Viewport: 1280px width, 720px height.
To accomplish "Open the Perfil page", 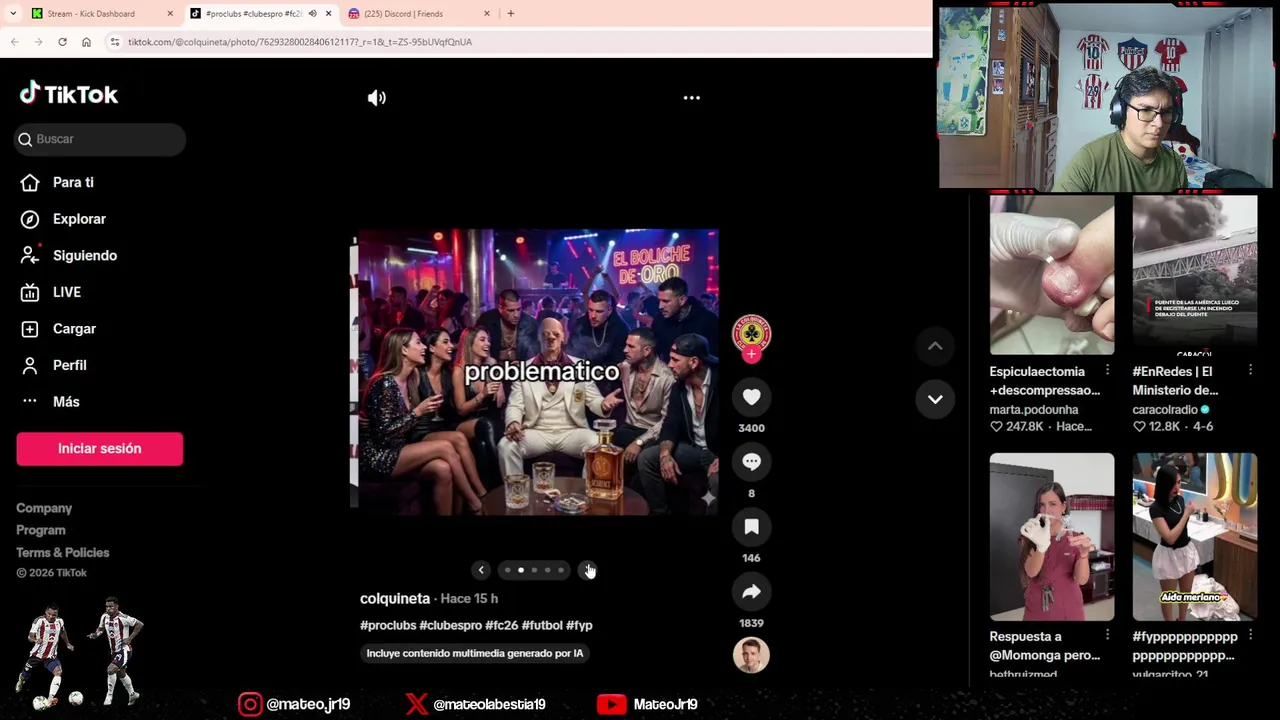I will pyautogui.click(x=70, y=365).
